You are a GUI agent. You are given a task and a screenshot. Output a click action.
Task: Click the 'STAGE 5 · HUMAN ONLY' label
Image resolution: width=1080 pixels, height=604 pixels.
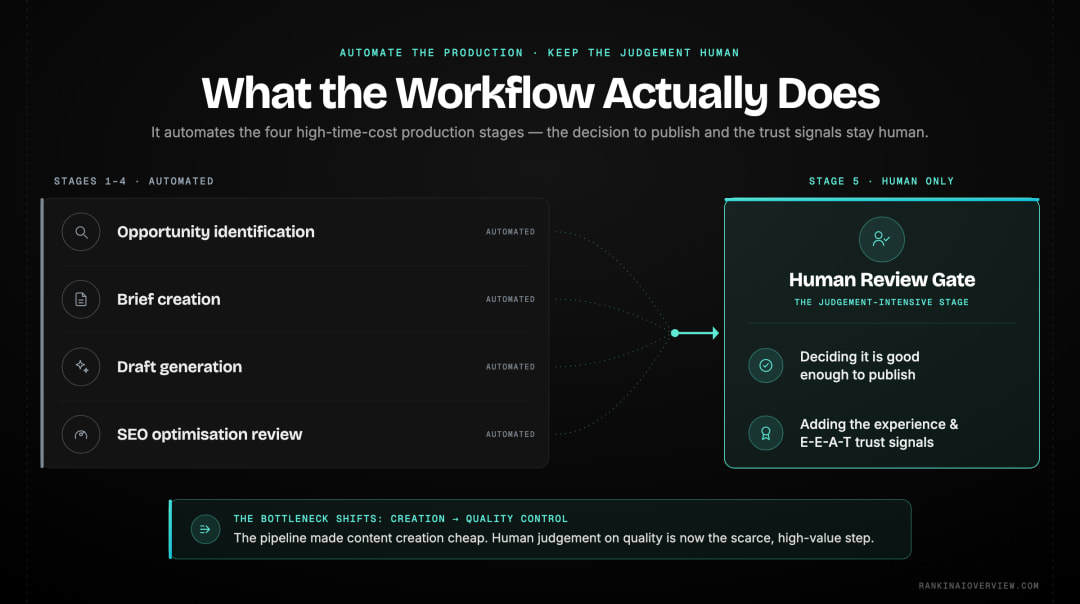coord(882,181)
